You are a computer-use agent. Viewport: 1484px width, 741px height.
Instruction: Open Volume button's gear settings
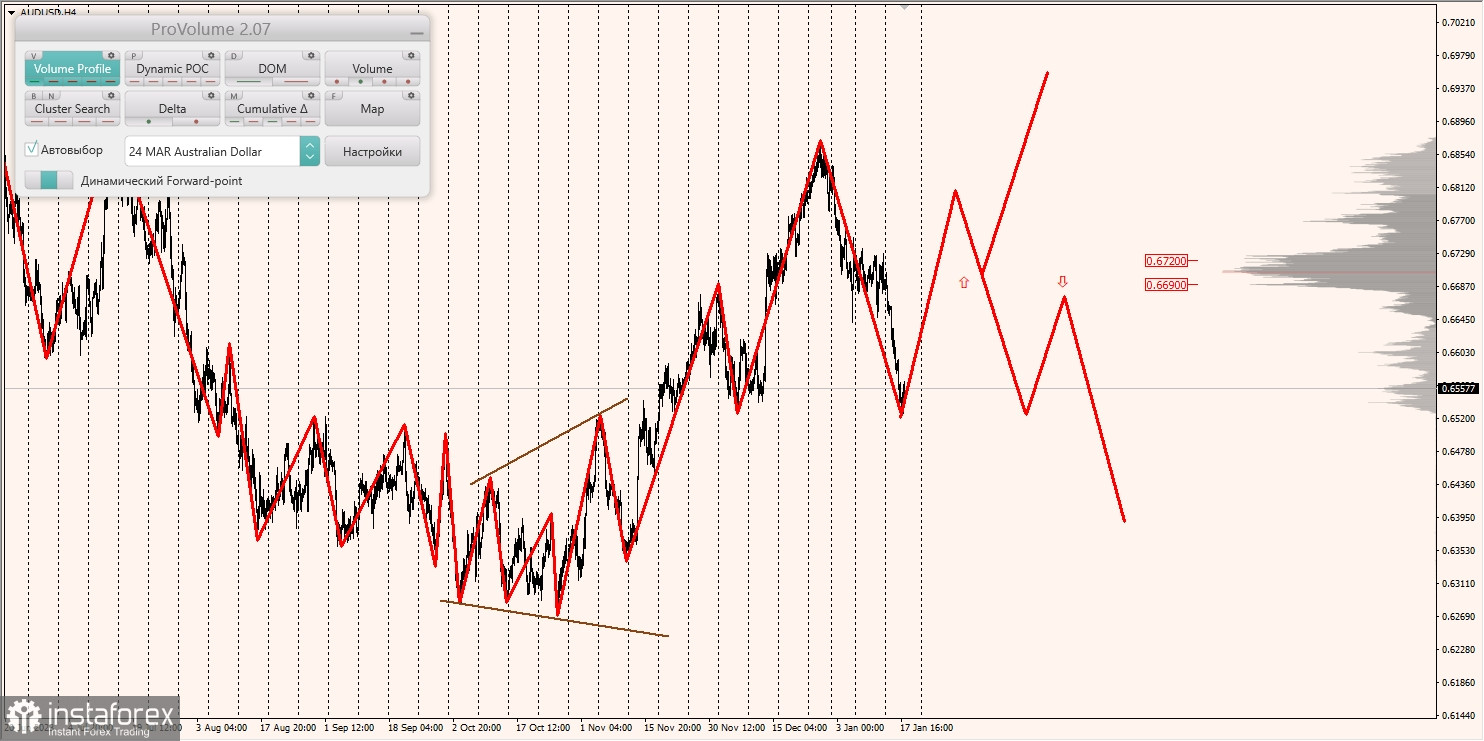(411, 56)
